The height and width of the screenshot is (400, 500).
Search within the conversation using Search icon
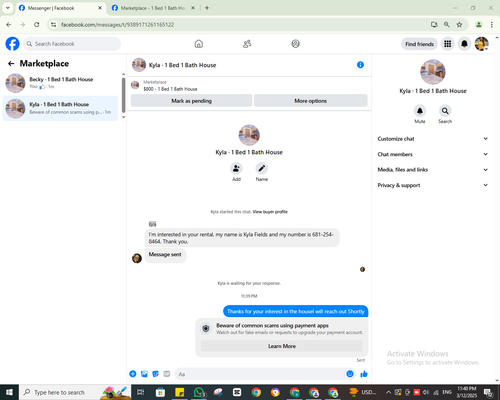point(445,111)
